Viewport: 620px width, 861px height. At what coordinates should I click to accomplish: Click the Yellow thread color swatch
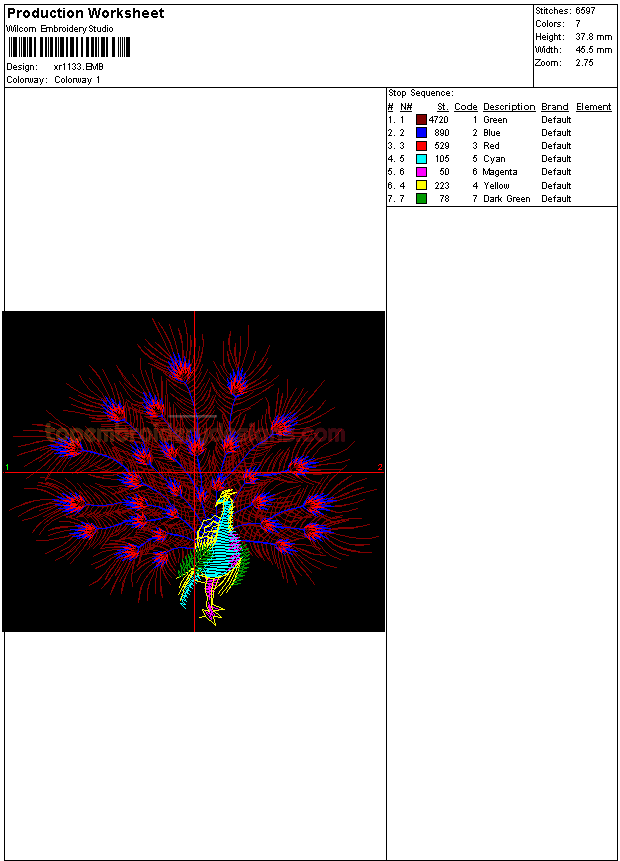click(x=421, y=186)
